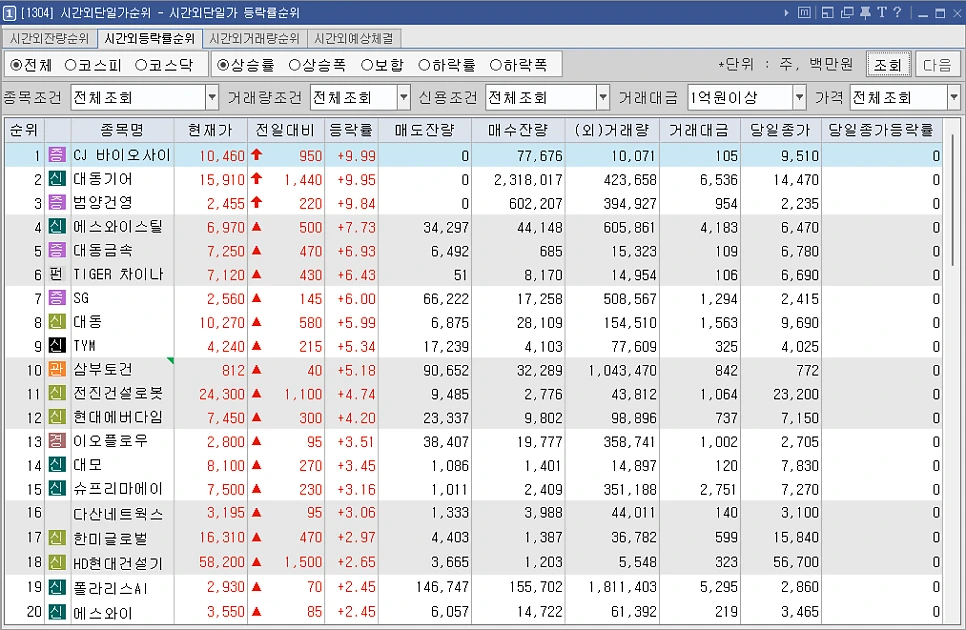Click 대동기어 bid balance 2,318,017
This screenshot has width=966, height=630.
(528, 180)
